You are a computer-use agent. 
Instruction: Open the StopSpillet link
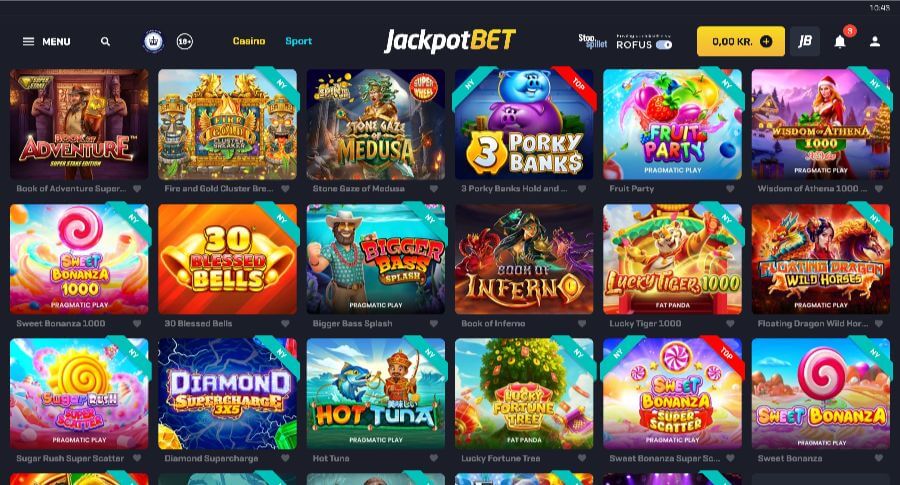coord(592,41)
